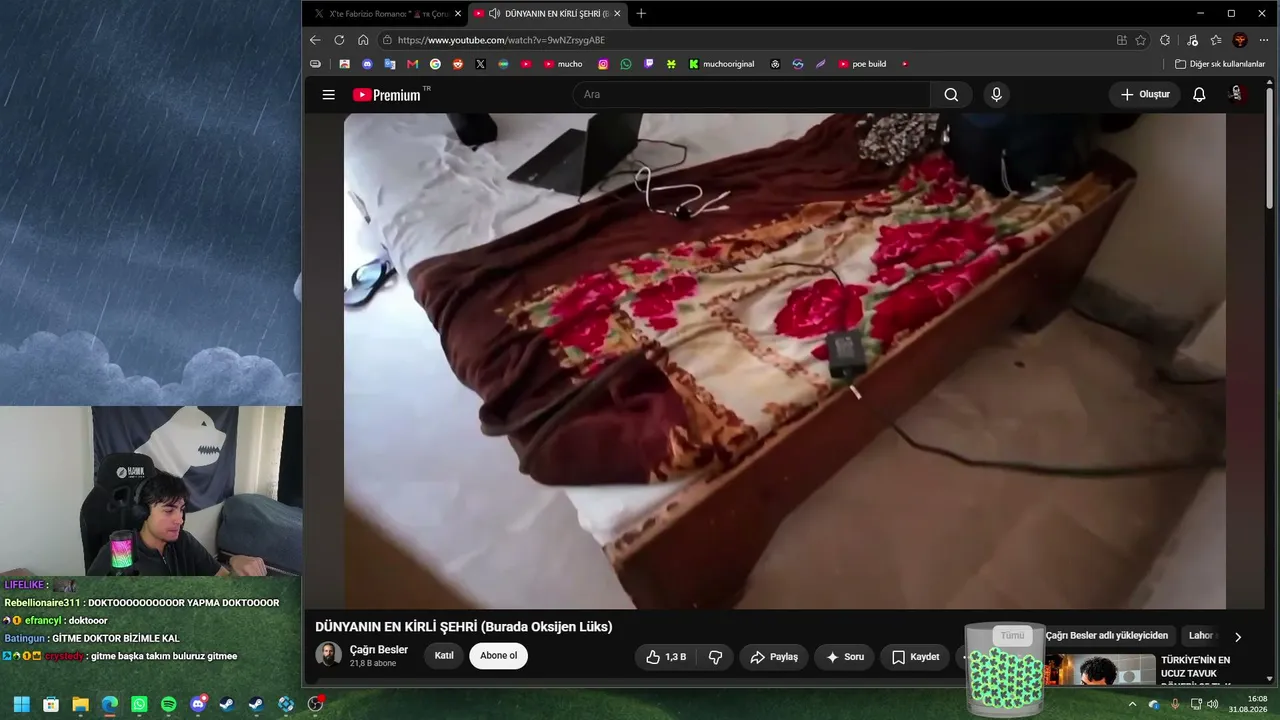Open the Gmail bookmark
The width and height of the screenshot is (1280, 720).
point(412,64)
